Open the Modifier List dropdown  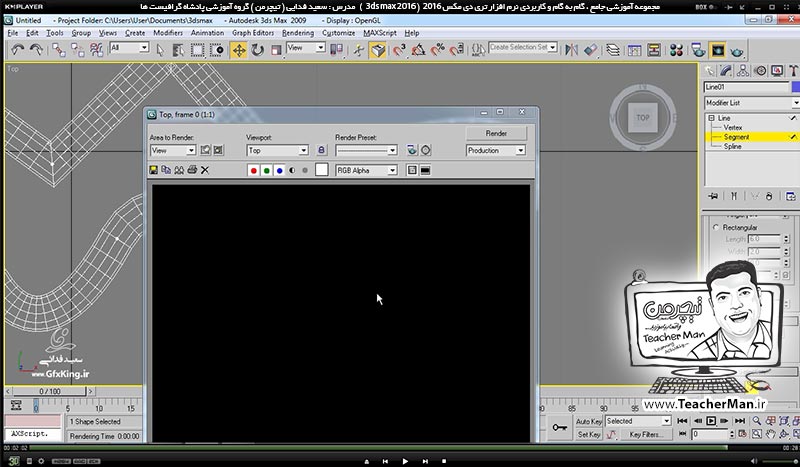752,103
